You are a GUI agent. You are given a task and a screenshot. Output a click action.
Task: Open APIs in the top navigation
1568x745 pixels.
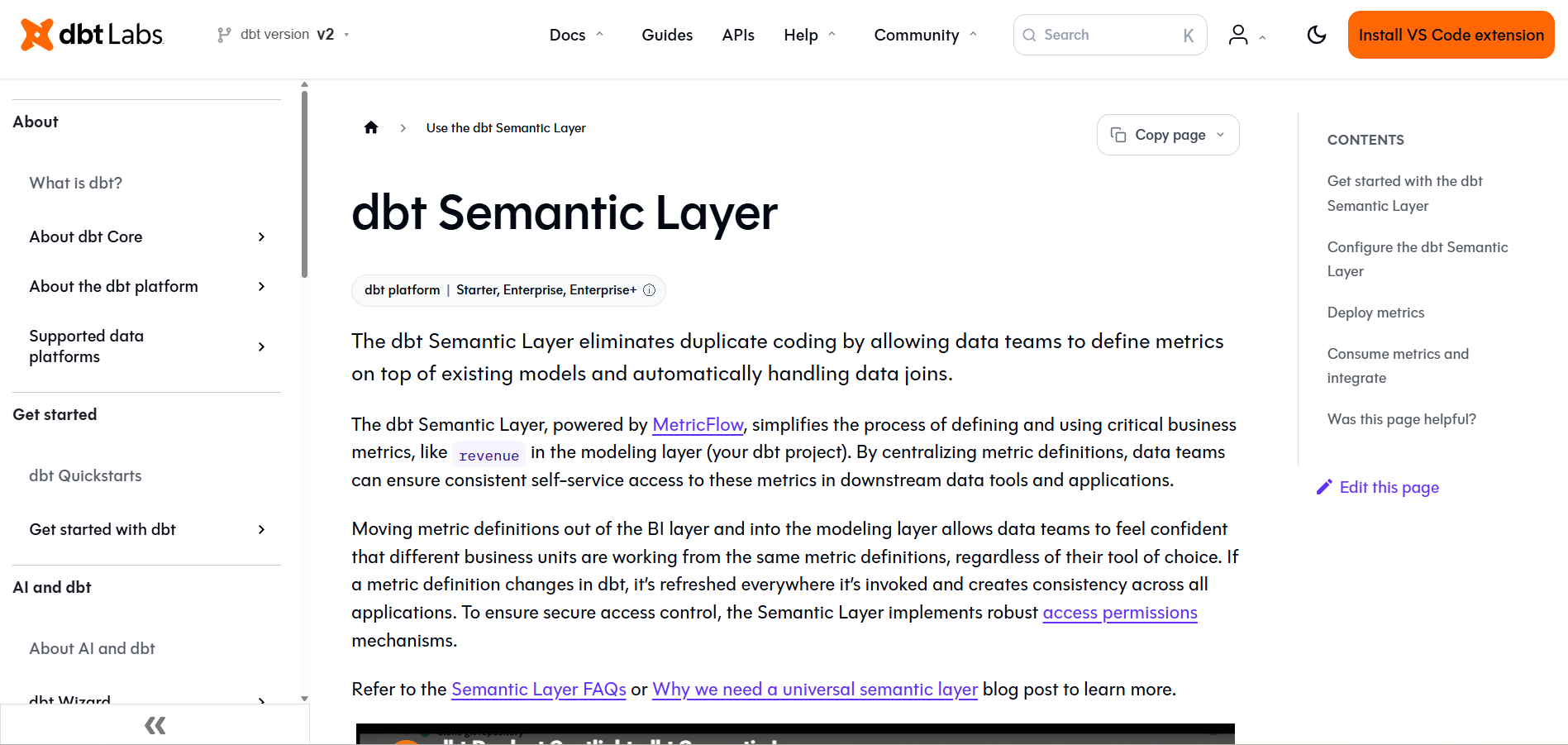click(x=738, y=35)
